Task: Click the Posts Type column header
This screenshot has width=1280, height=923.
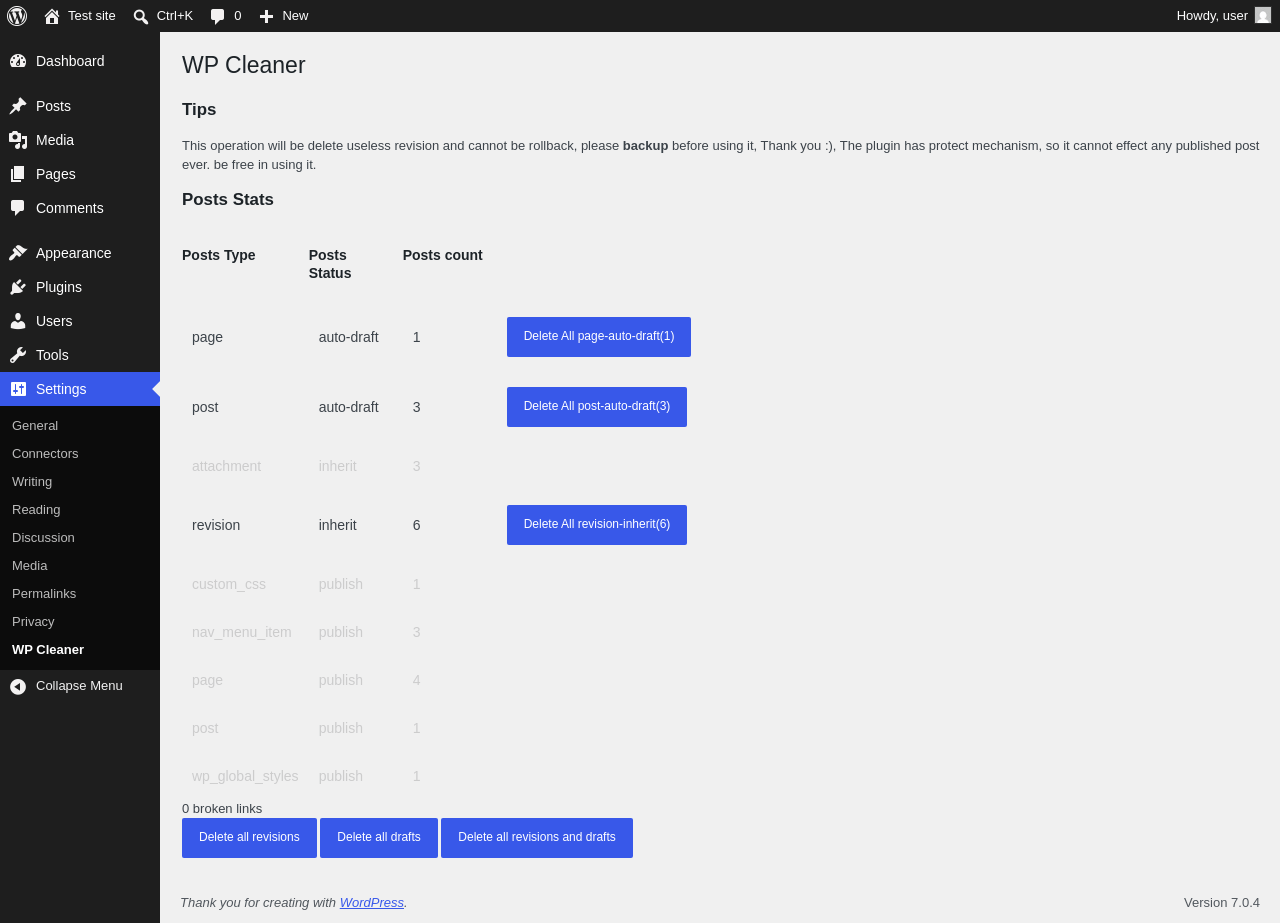Action: tap(219, 255)
